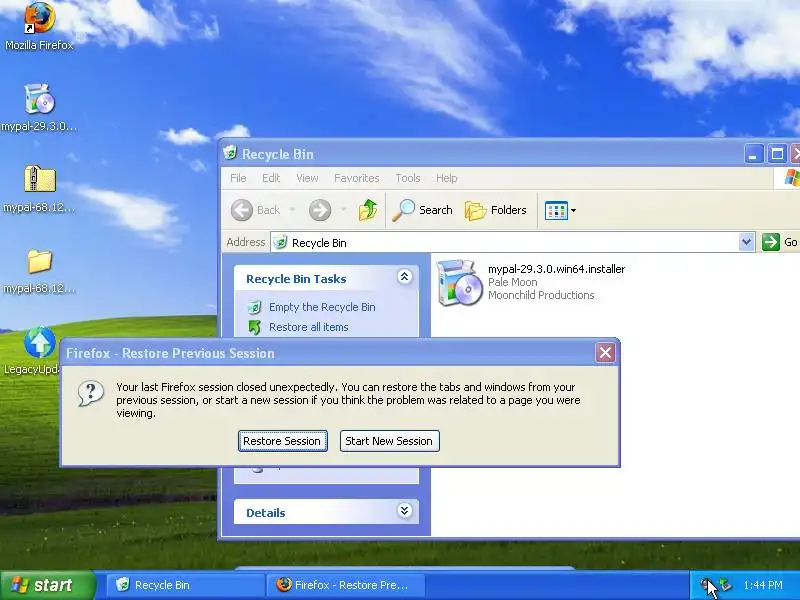Viewport: 800px width, 600px height.
Task: Click the Restore all items icon
Action: 254,327
